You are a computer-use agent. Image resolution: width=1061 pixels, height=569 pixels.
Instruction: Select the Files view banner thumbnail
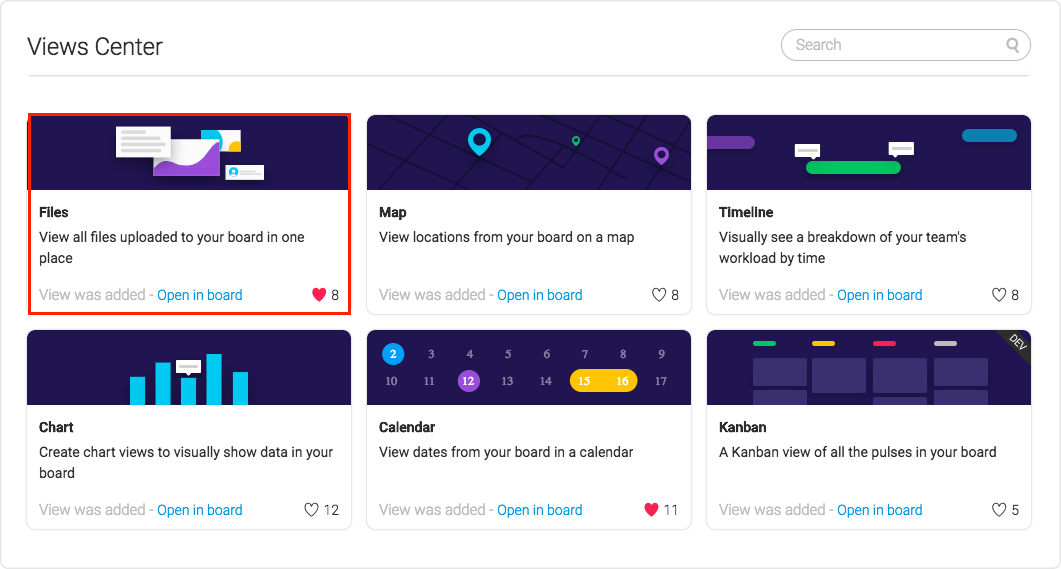pyautogui.click(x=189, y=153)
